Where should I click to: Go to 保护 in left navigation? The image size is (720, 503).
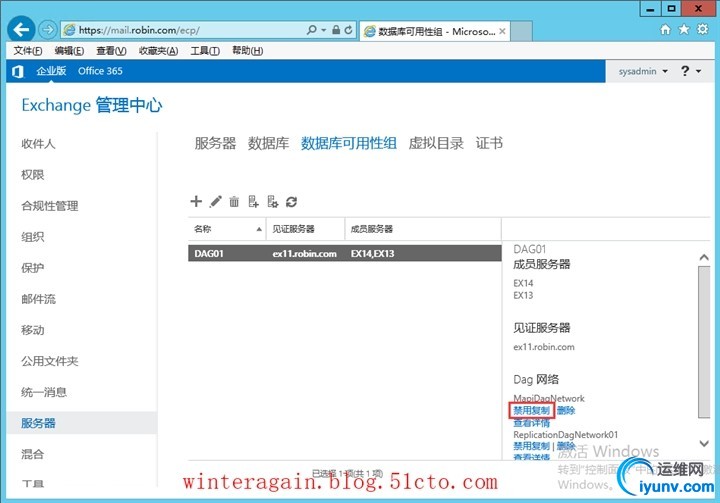32,268
